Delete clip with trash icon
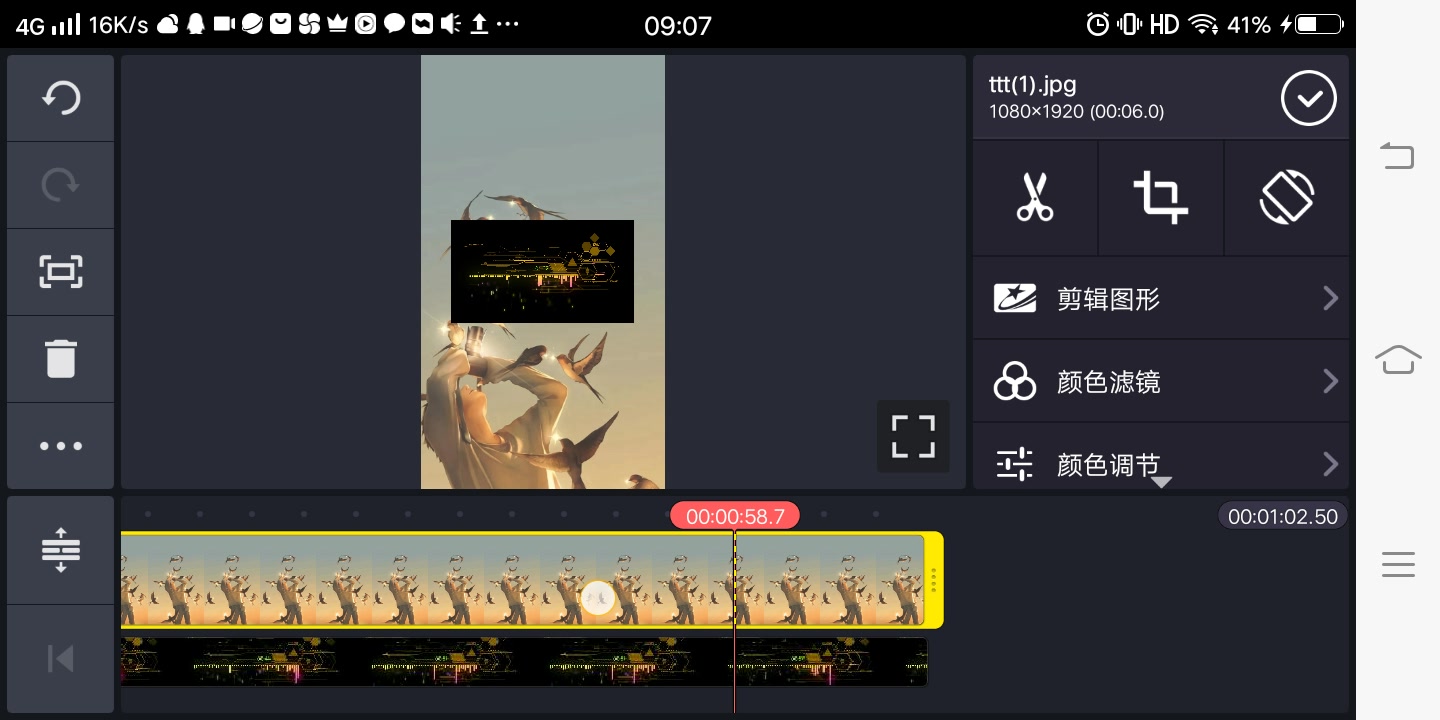 click(61, 358)
